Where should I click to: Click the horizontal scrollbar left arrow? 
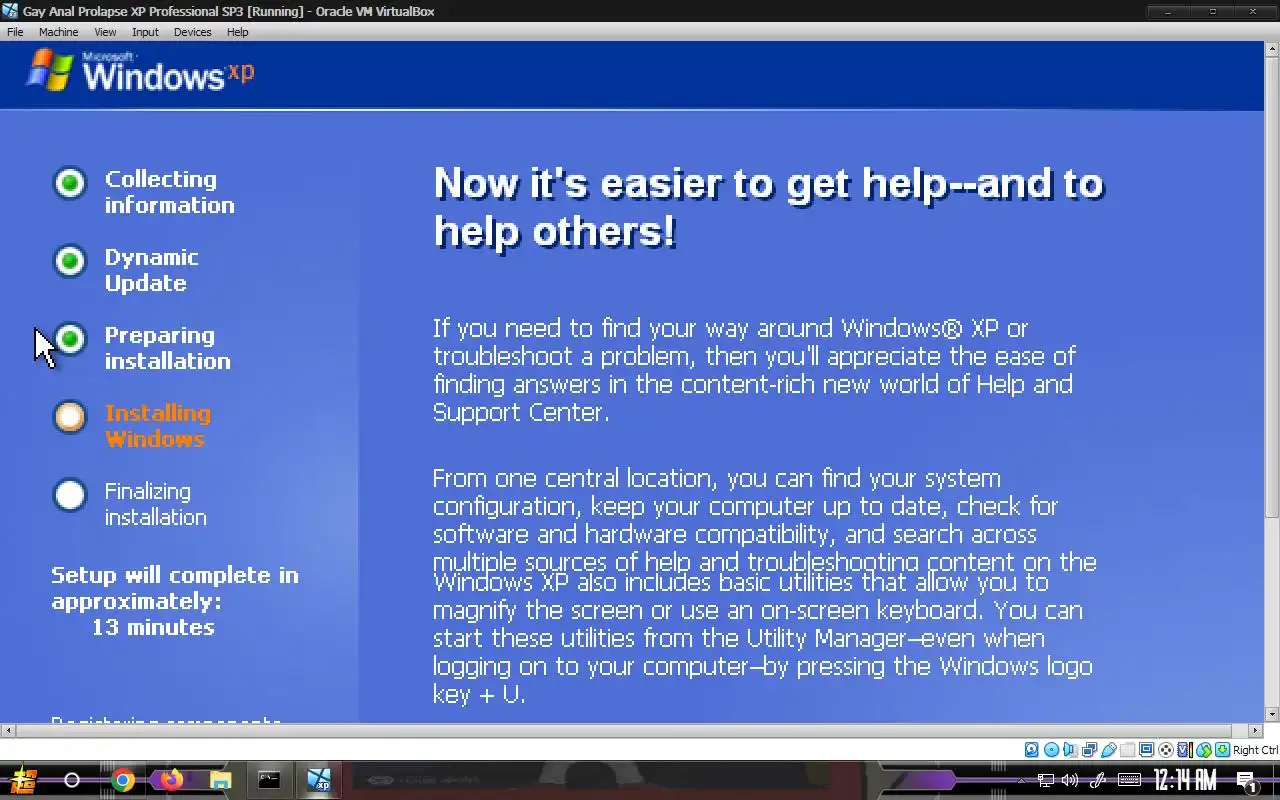[7, 730]
